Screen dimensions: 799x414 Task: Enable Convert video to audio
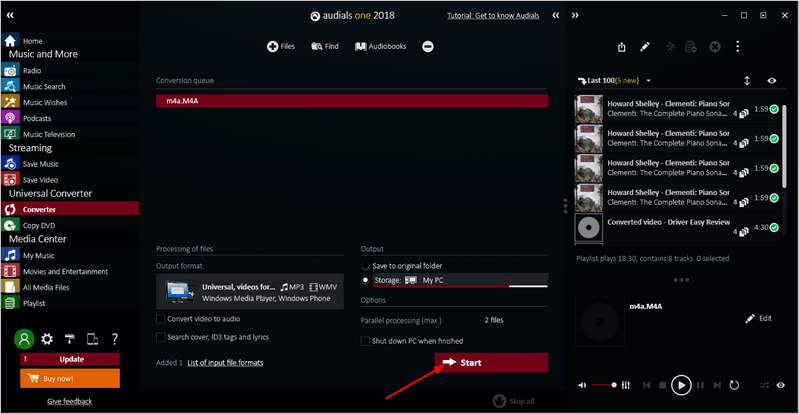[x=161, y=319]
